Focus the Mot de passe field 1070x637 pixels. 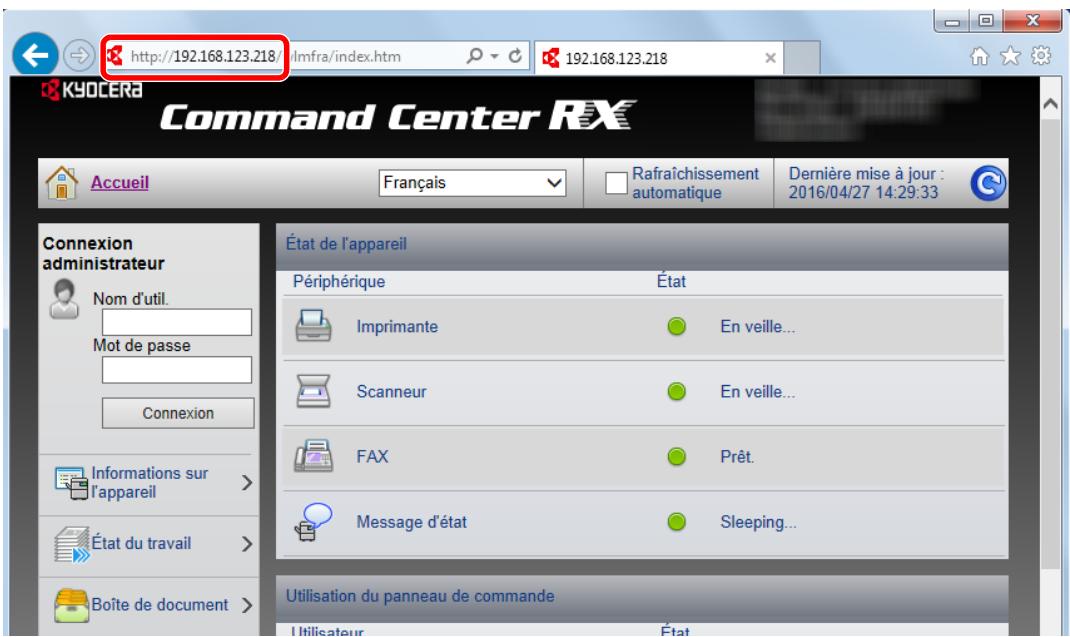177,370
